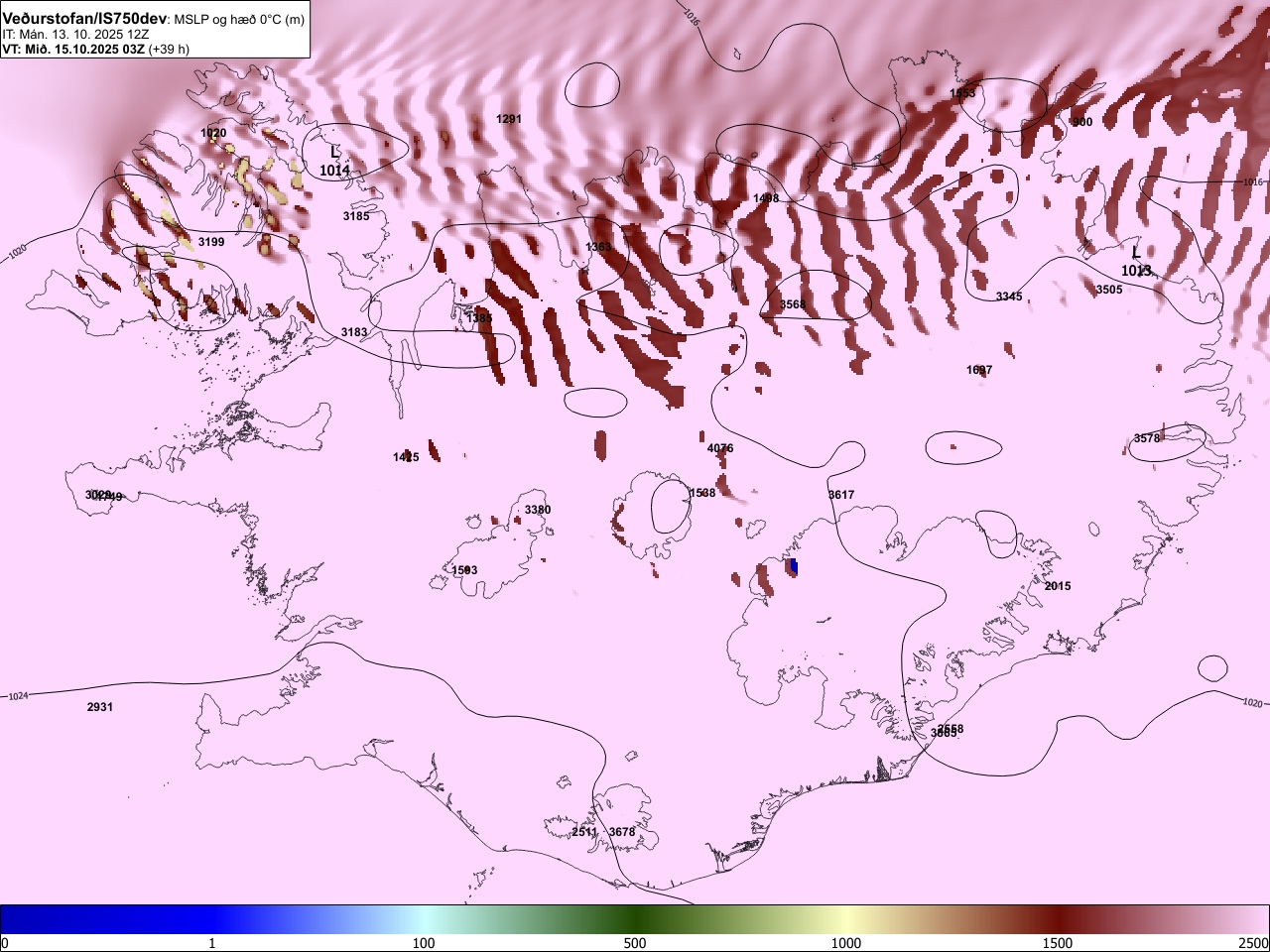Click the color scale tick label '2500'
The height and width of the screenshot is (952, 1270).
(1254, 943)
